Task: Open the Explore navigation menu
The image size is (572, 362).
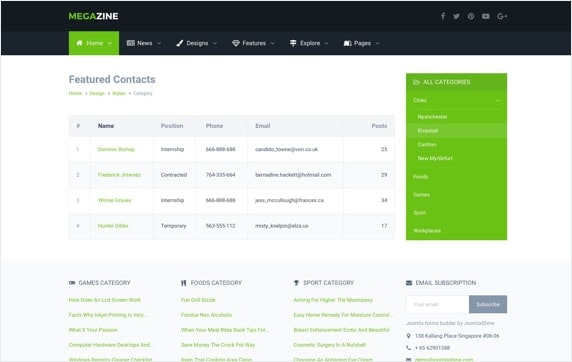Action: [x=309, y=43]
